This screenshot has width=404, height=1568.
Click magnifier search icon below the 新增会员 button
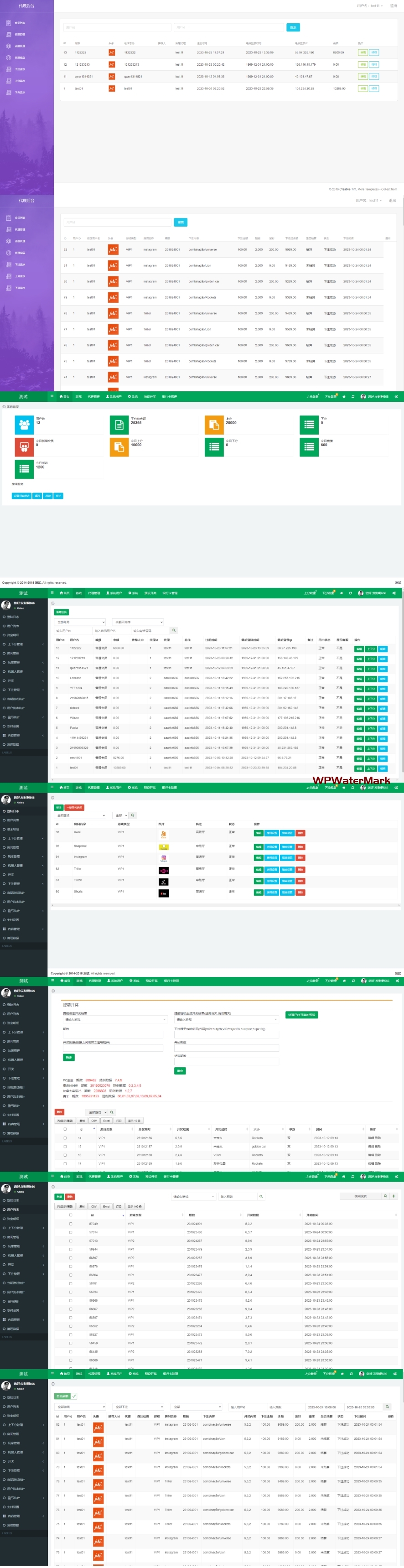[173, 630]
